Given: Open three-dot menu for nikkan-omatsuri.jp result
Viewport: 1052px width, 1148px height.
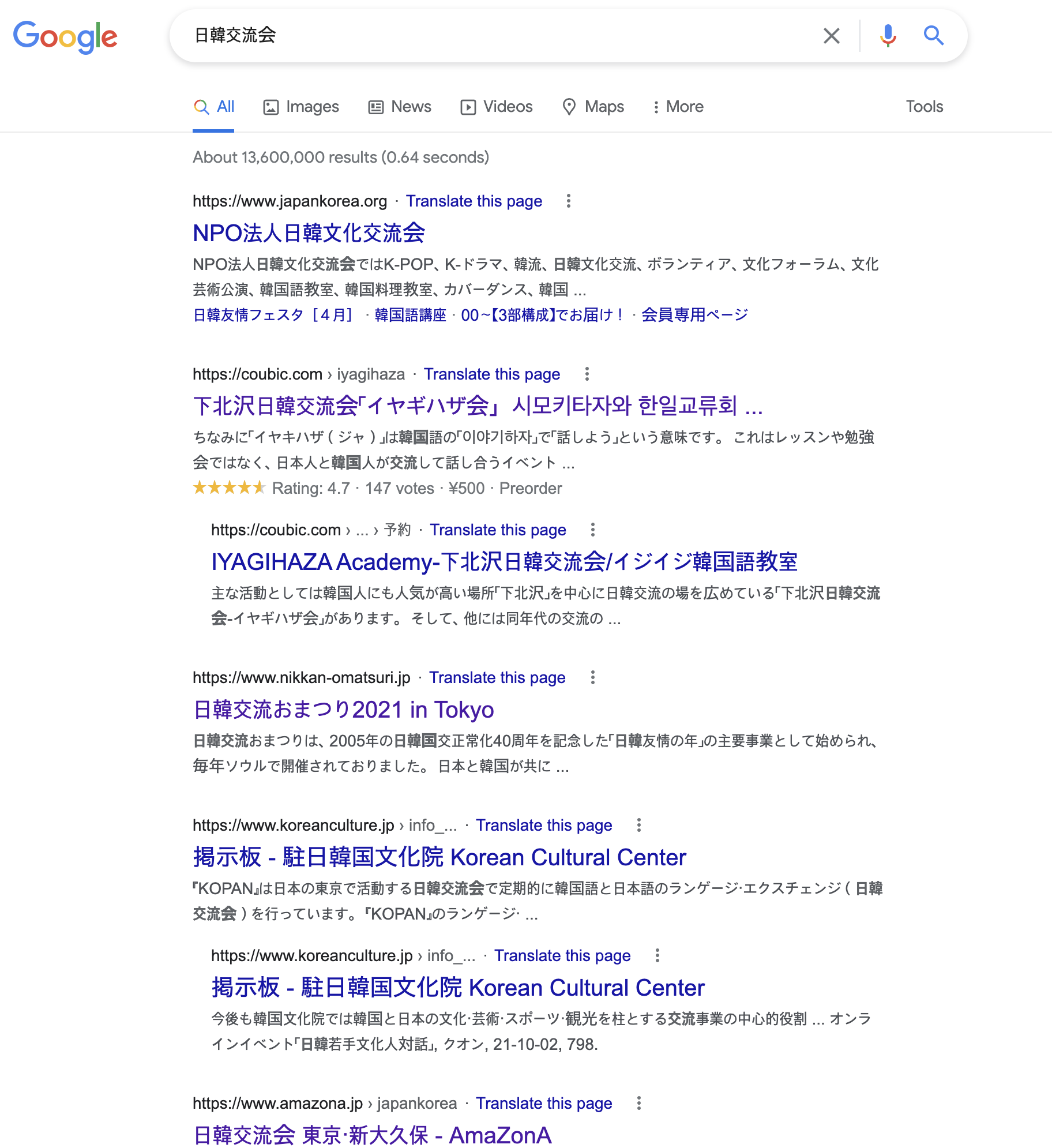Looking at the screenshot, I should [593, 677].
